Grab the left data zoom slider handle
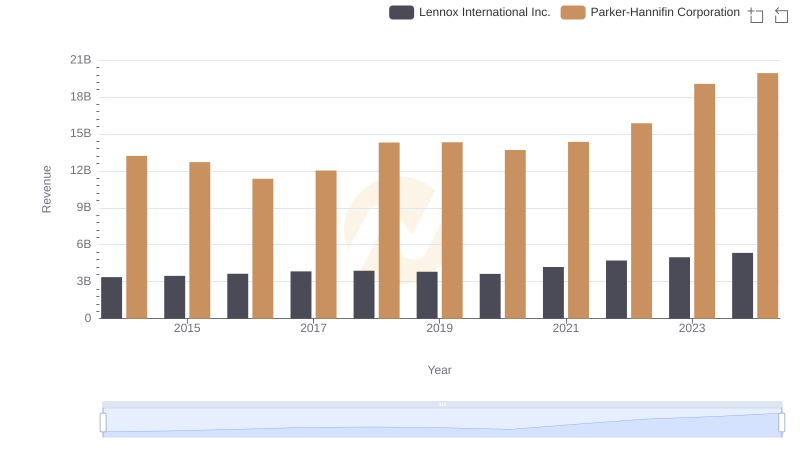 click(x=103, y=423)
